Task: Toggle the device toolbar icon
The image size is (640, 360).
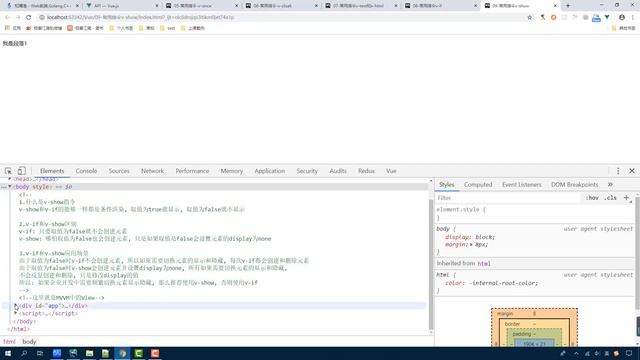Action: pyautogui.click(x=21, y=171)
